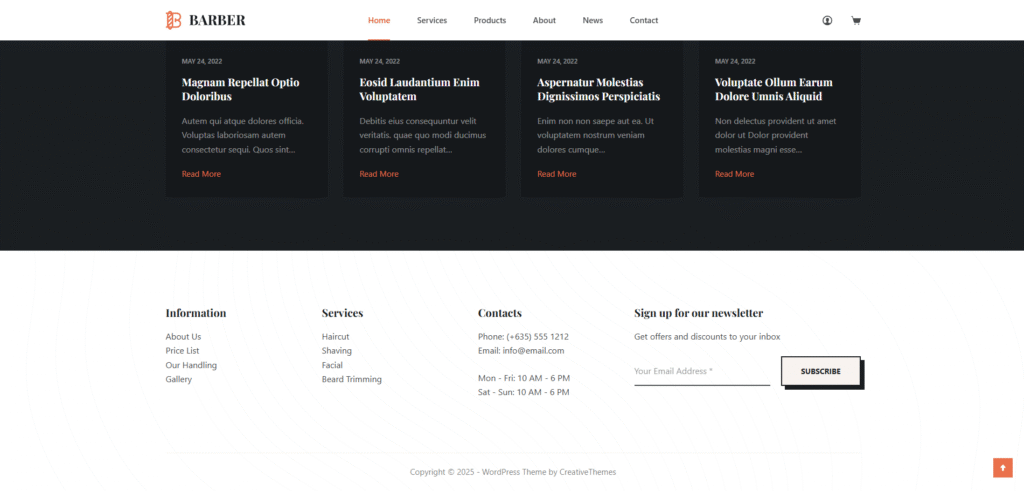Image resolution: width=1024 pixels, height=491 pixels.
Task: Follow the CreativeThemes footer link
Action: 587,472
